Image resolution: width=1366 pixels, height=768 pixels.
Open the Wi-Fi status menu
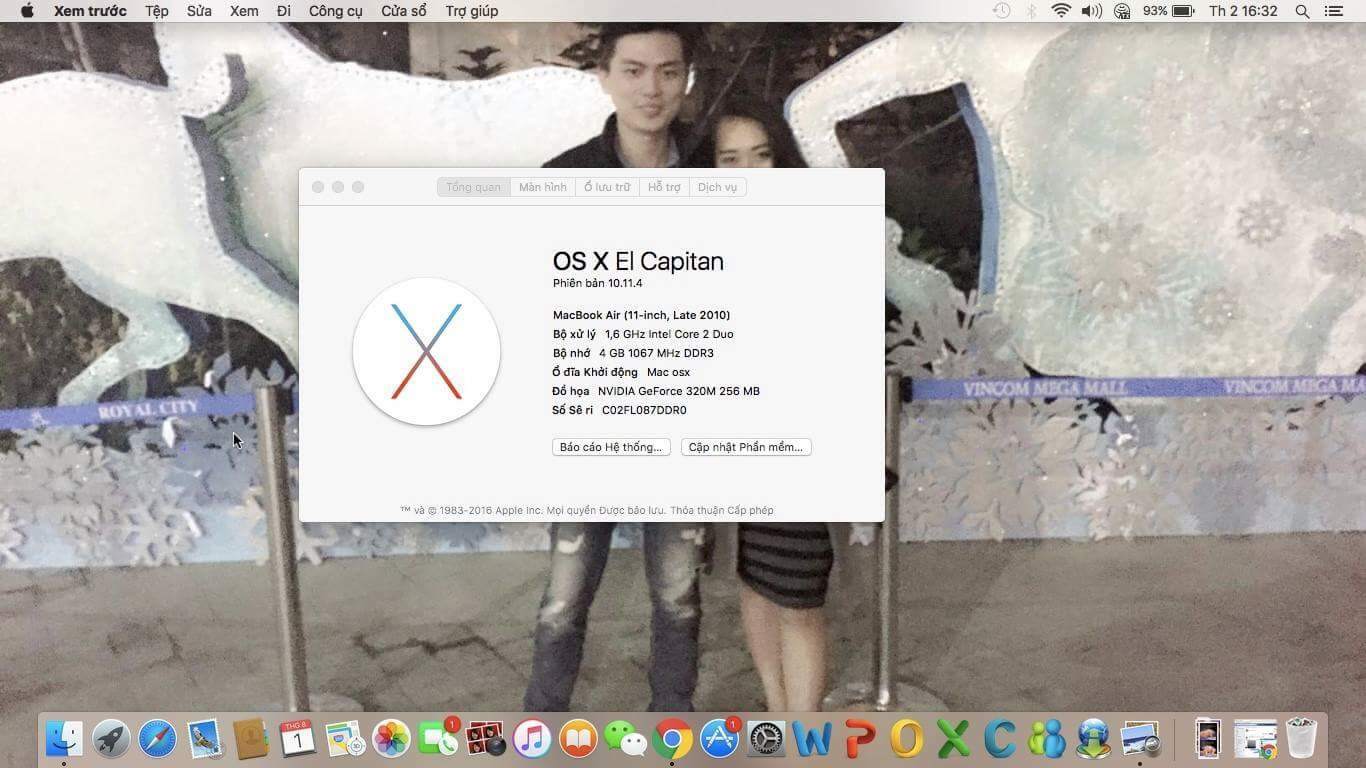(1061, 11)
